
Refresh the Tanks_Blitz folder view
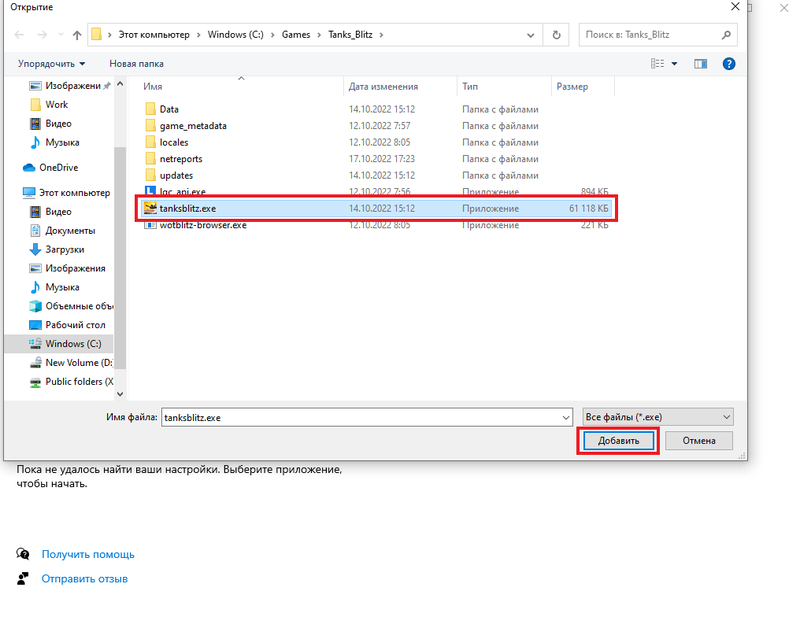pyautogui.click(x=556, y=35)
